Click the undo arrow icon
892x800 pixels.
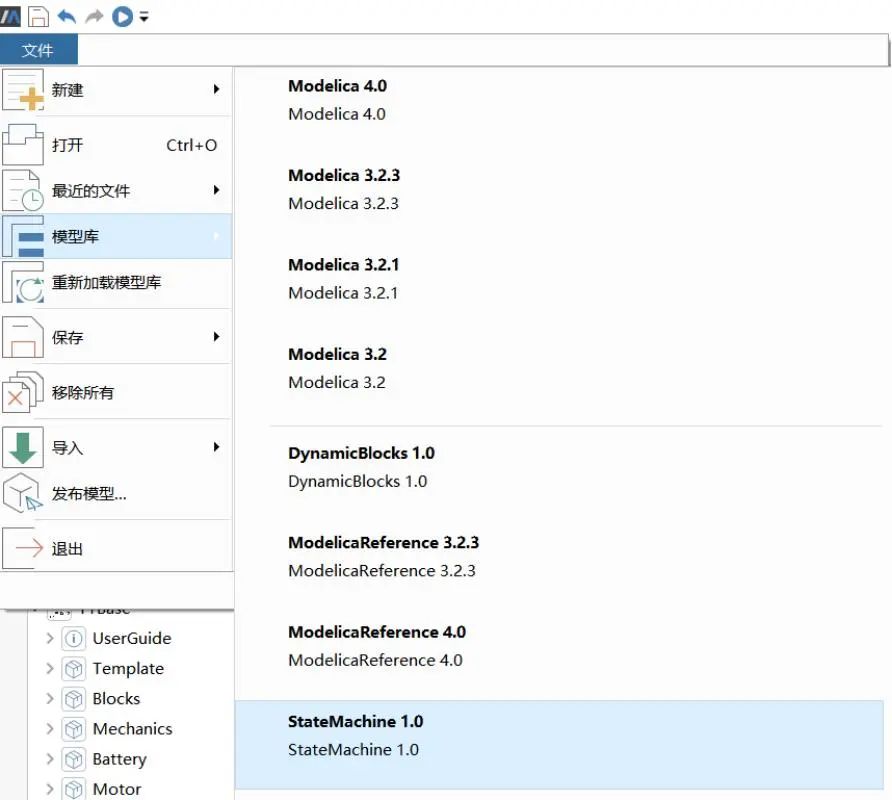(x=67, y=17)
